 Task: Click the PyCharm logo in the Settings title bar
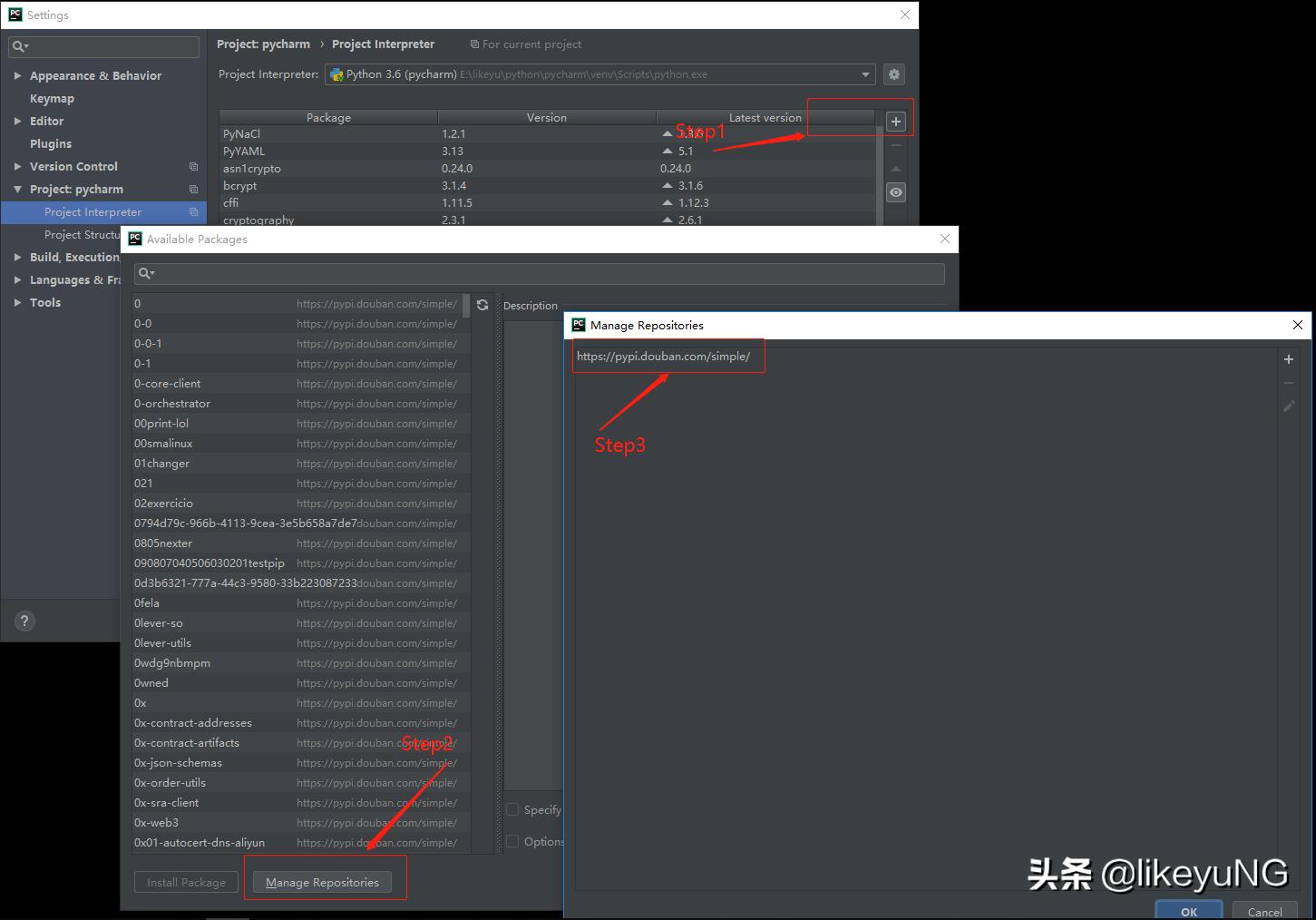pyautogui.click(x=15, y=15)
